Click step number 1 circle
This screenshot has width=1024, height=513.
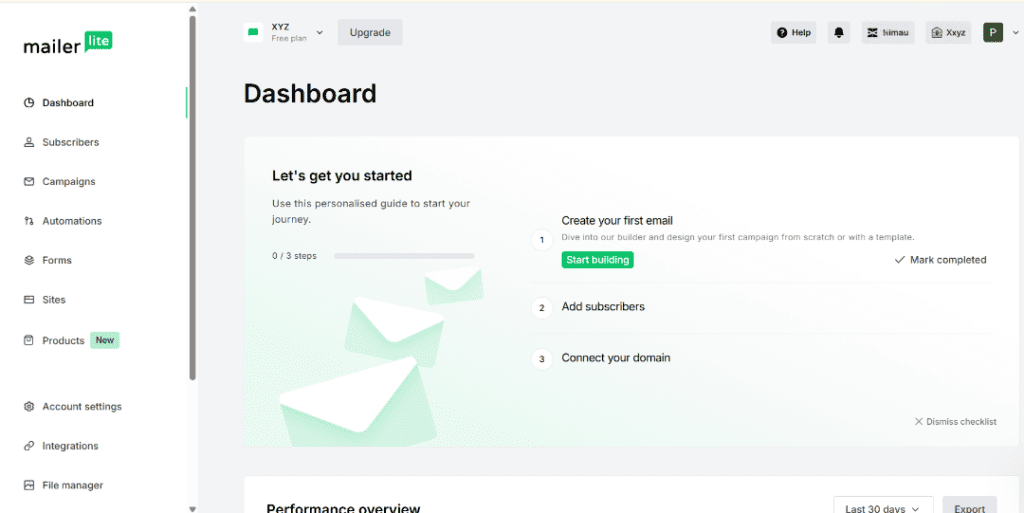pos(541,240)
